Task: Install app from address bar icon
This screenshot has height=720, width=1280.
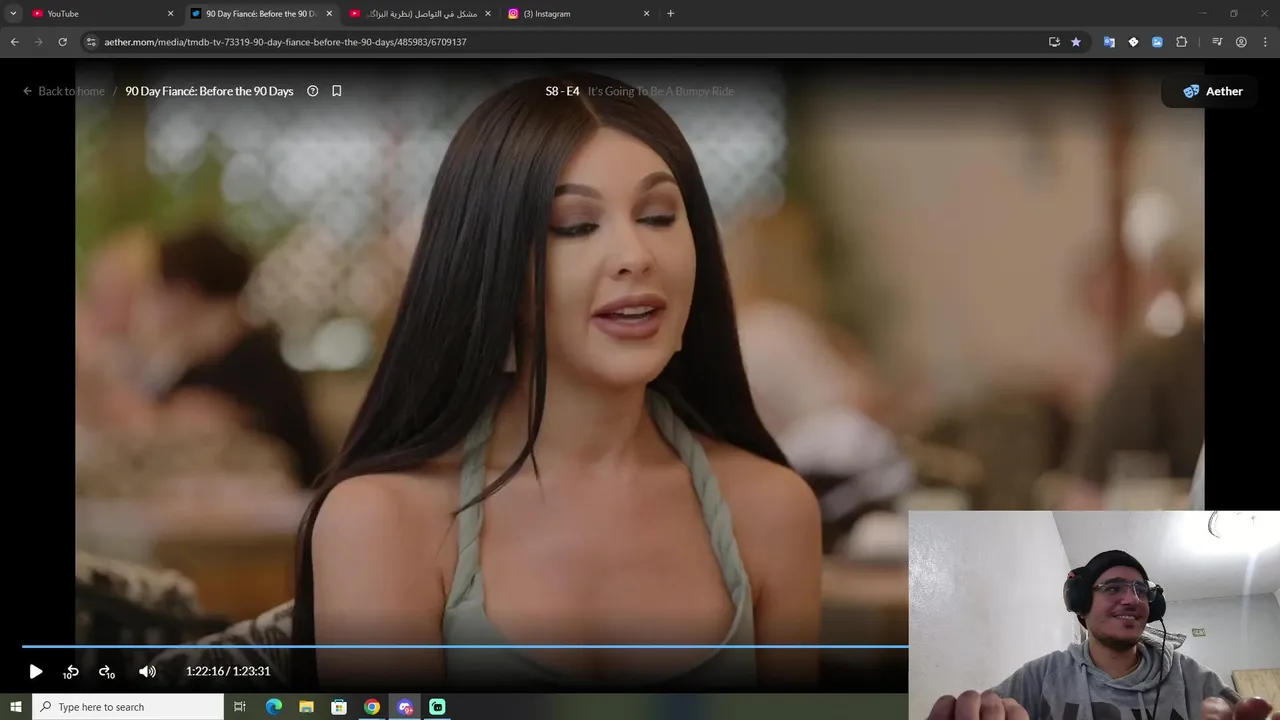Action: point(1054,42)
